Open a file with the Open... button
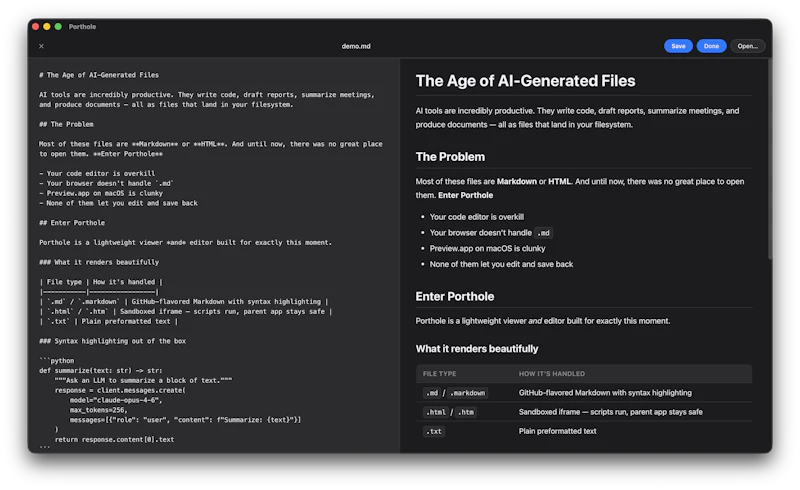This screenshot has height=490, width=800. pyautogui.click(x=747, y=46)
